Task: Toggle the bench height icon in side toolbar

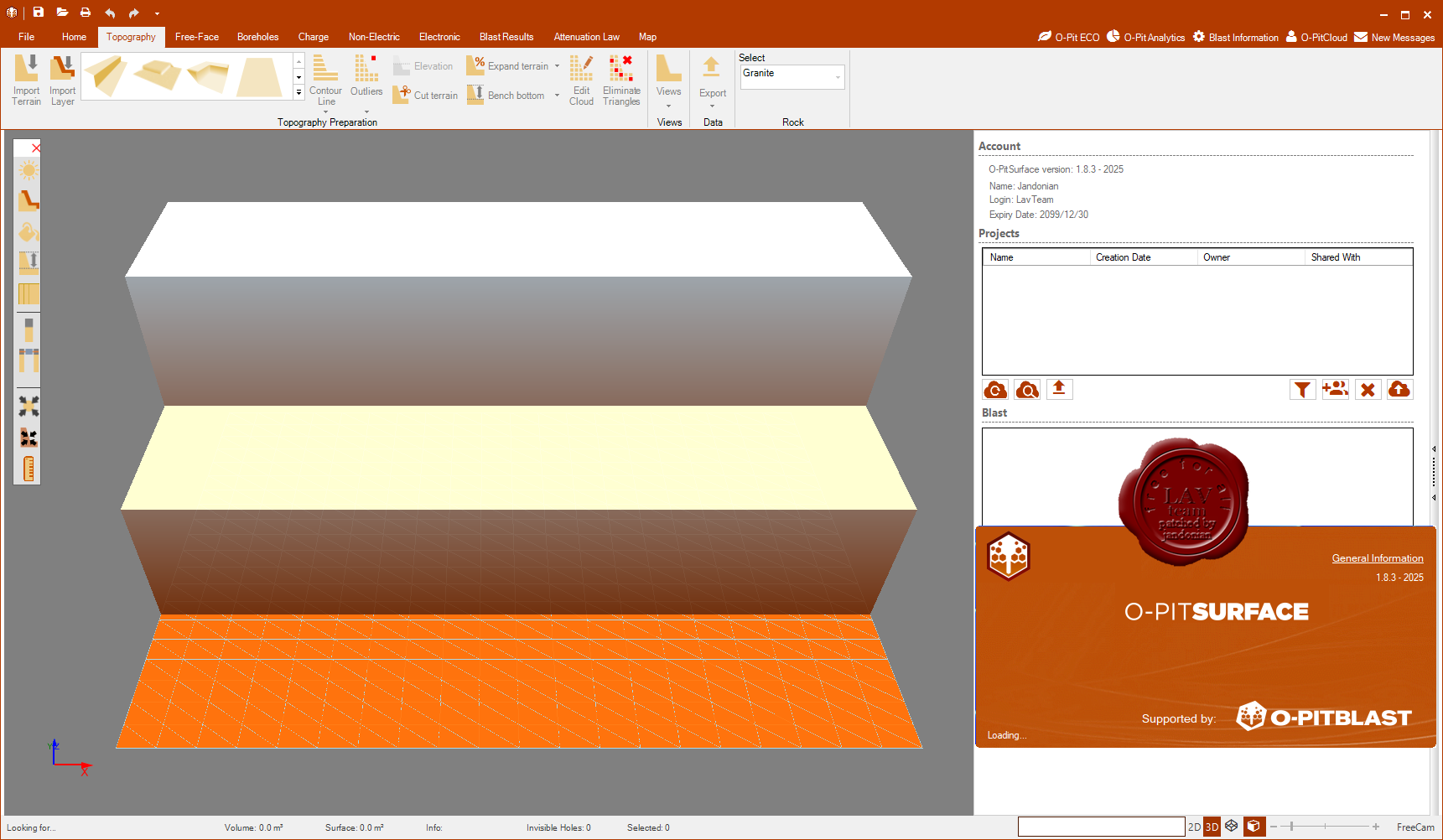Action: click(x=29, y=262)
